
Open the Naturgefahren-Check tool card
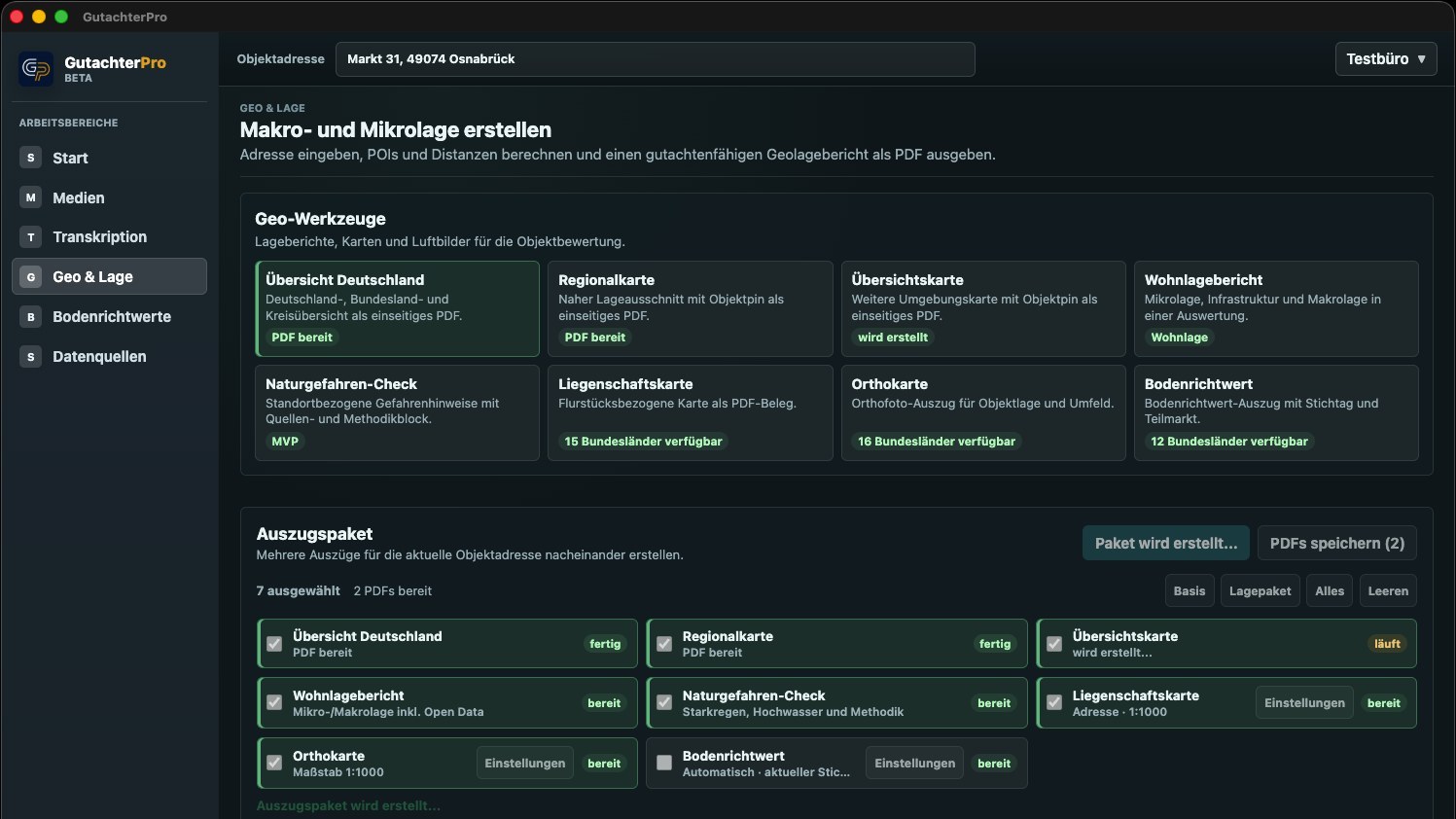tap(397, 412)
